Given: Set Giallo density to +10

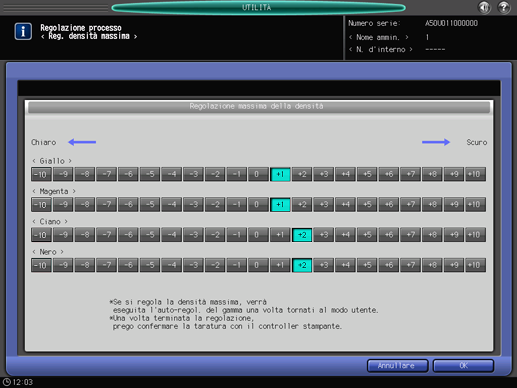Looking at the screenshot, I should pos(475,174).
